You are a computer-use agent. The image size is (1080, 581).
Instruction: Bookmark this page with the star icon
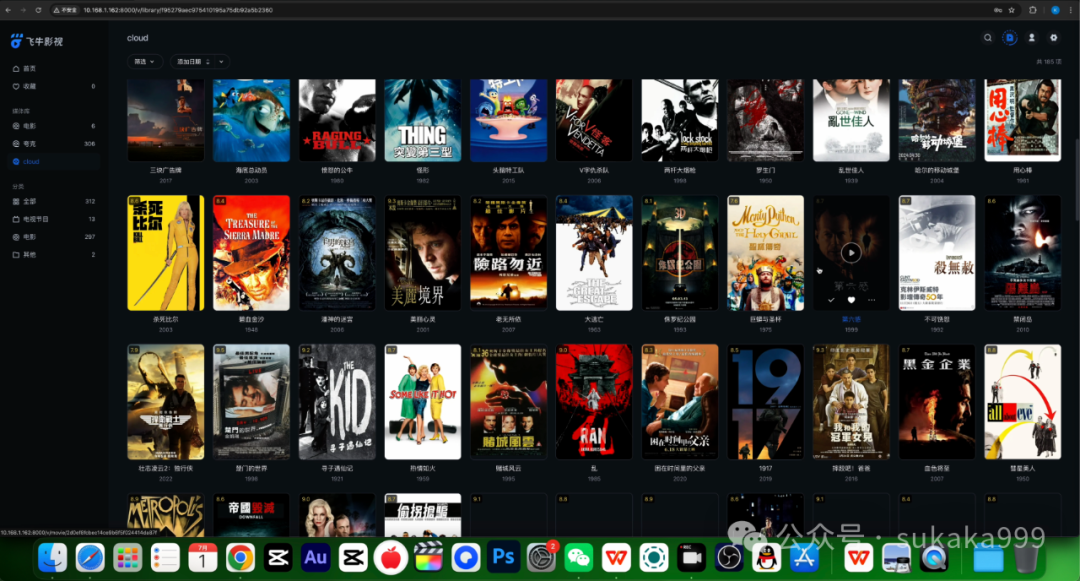click(1012, 10)
